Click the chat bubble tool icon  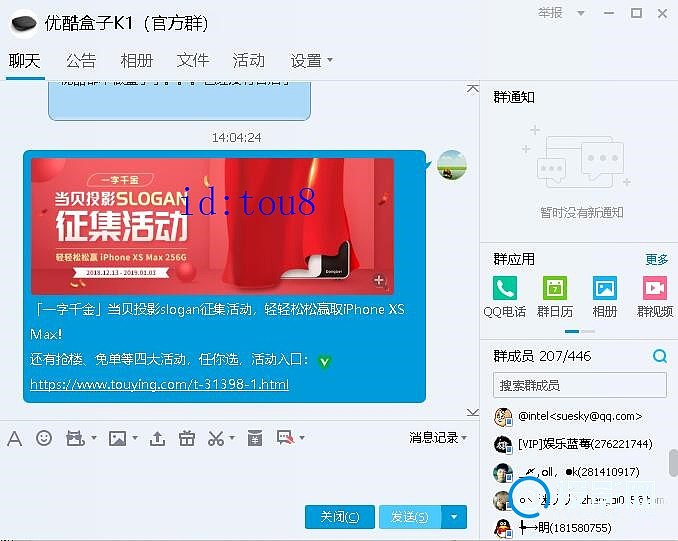pos(286,438)
